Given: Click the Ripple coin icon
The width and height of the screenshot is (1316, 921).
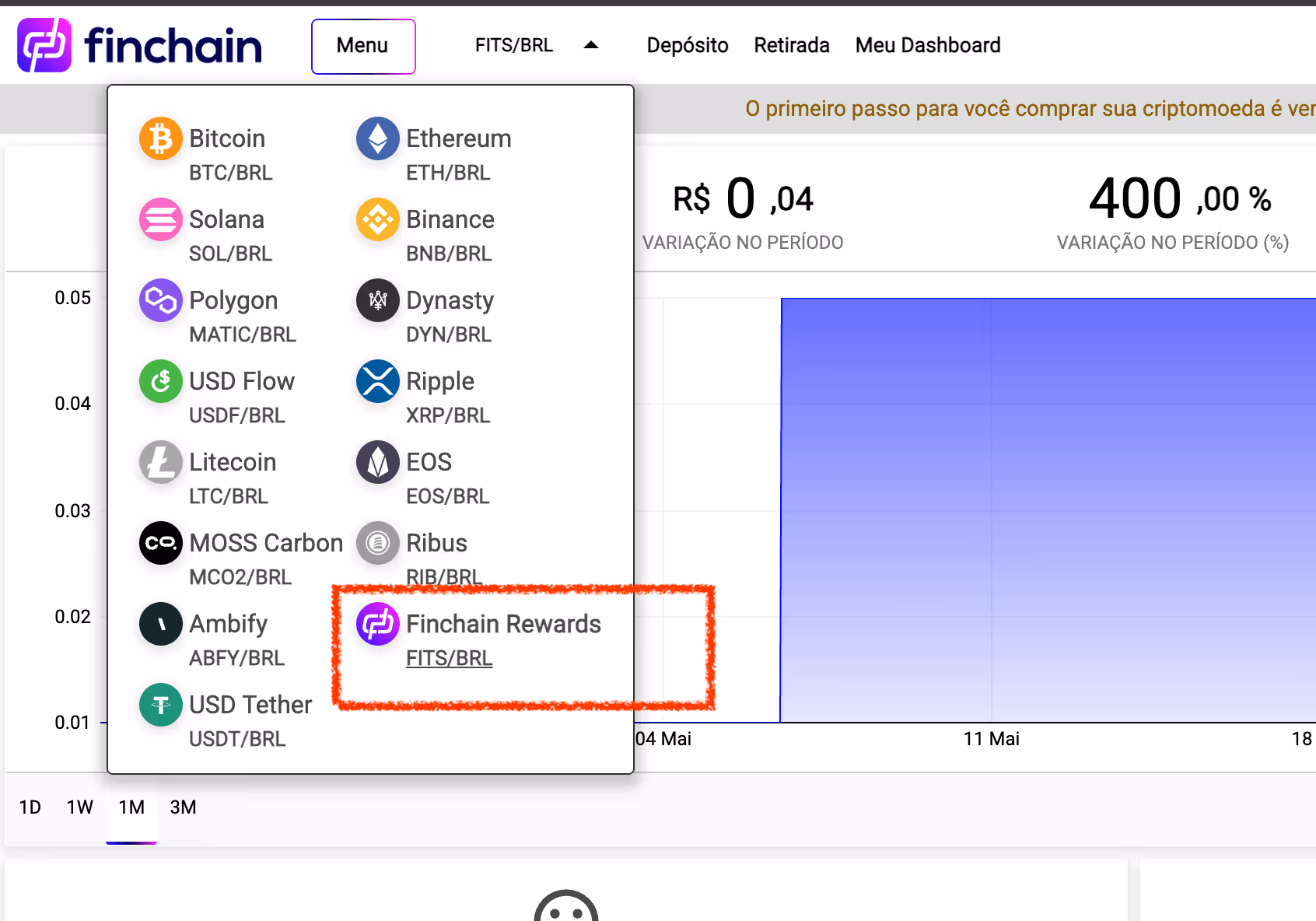Looking at the screenshot, I should [378, 381].
